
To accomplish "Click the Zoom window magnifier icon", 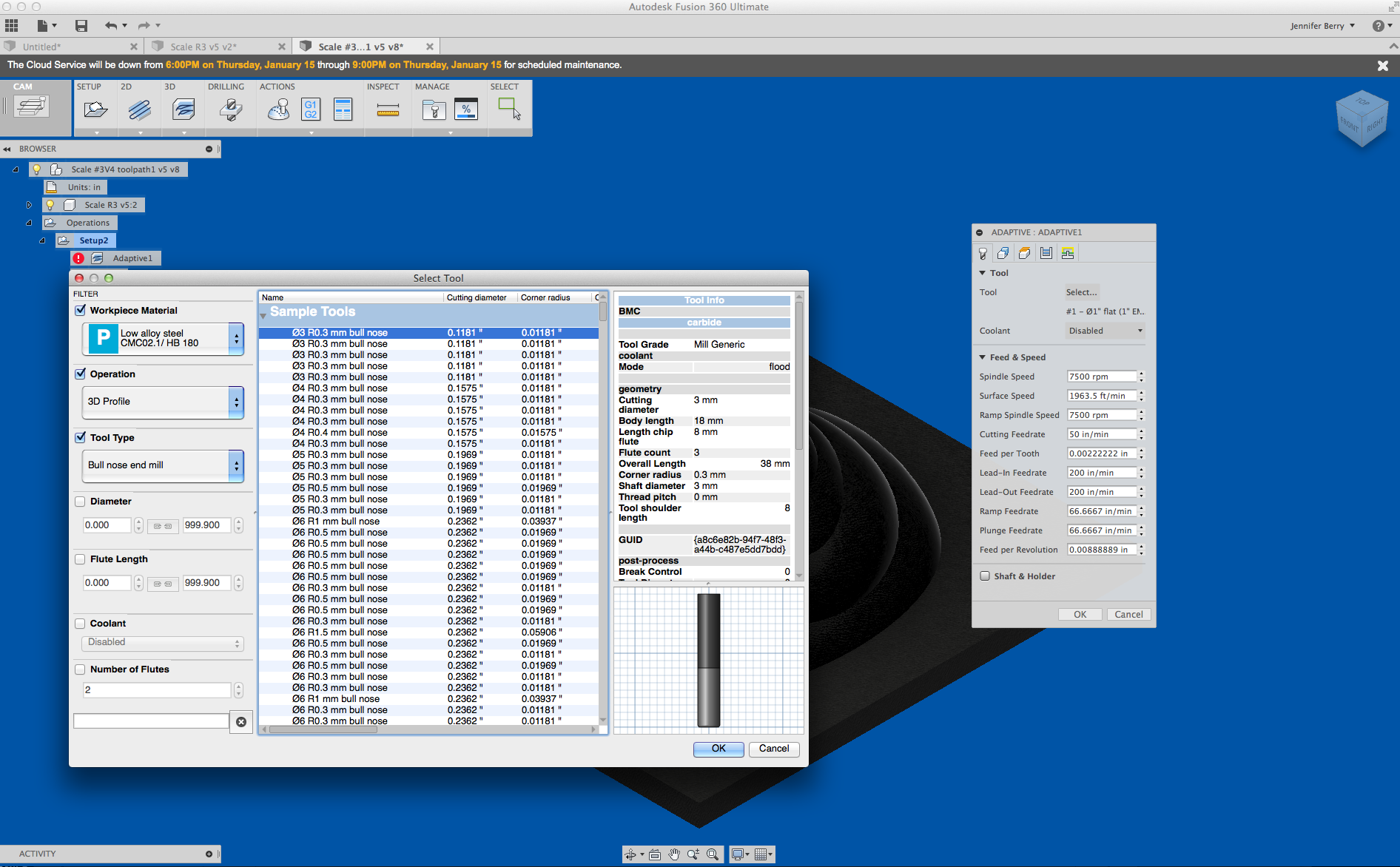I will 713,854.
